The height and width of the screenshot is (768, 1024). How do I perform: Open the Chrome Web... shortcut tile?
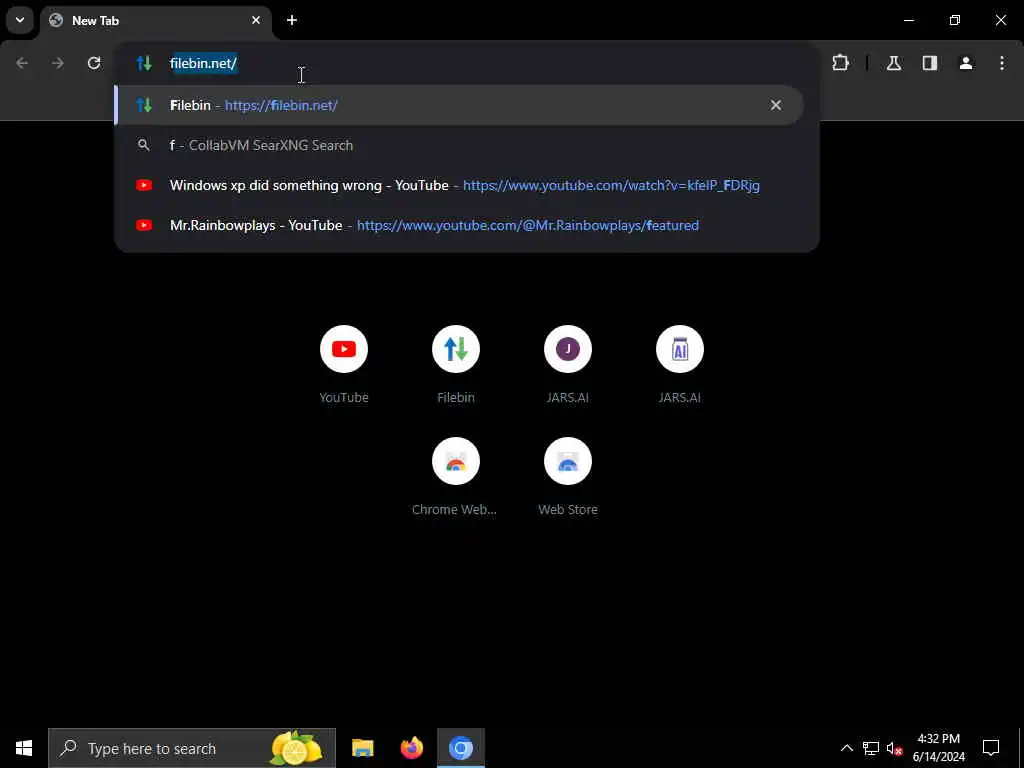click(456, 477)
